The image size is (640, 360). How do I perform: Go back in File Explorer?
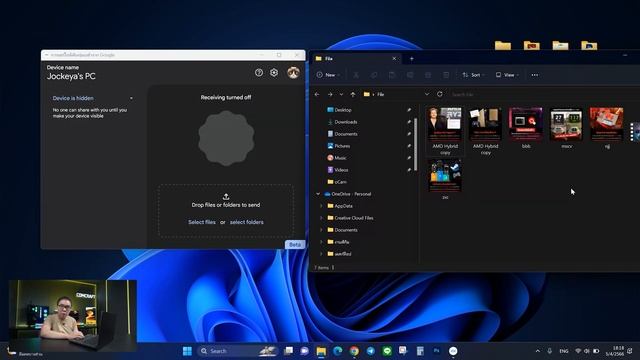[317, 94]
